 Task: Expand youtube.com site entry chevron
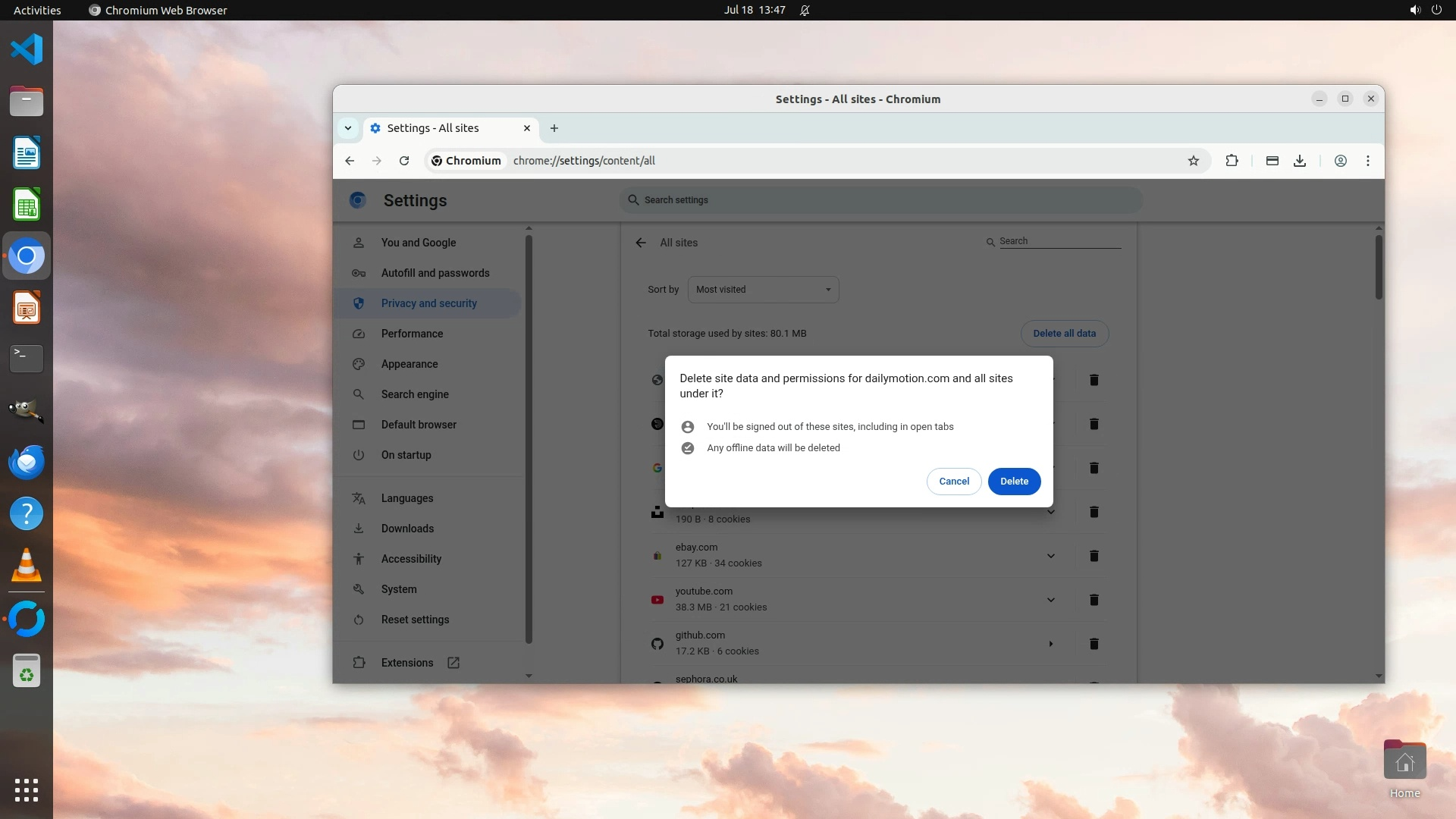1050,600
